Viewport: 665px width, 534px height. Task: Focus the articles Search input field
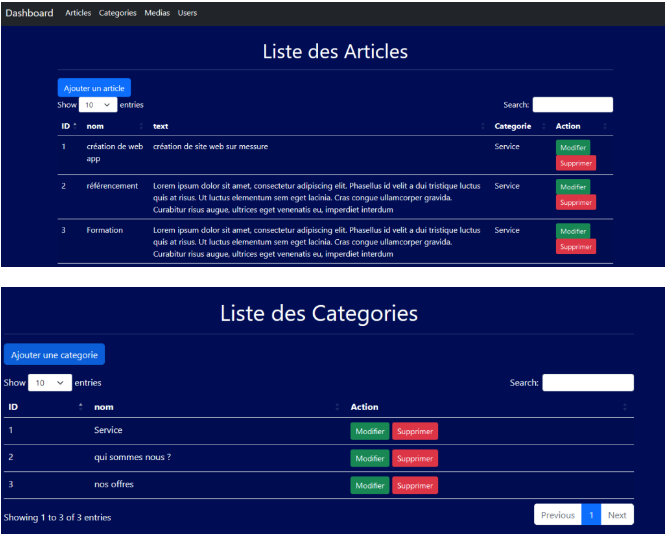click(x=572, y=104)
